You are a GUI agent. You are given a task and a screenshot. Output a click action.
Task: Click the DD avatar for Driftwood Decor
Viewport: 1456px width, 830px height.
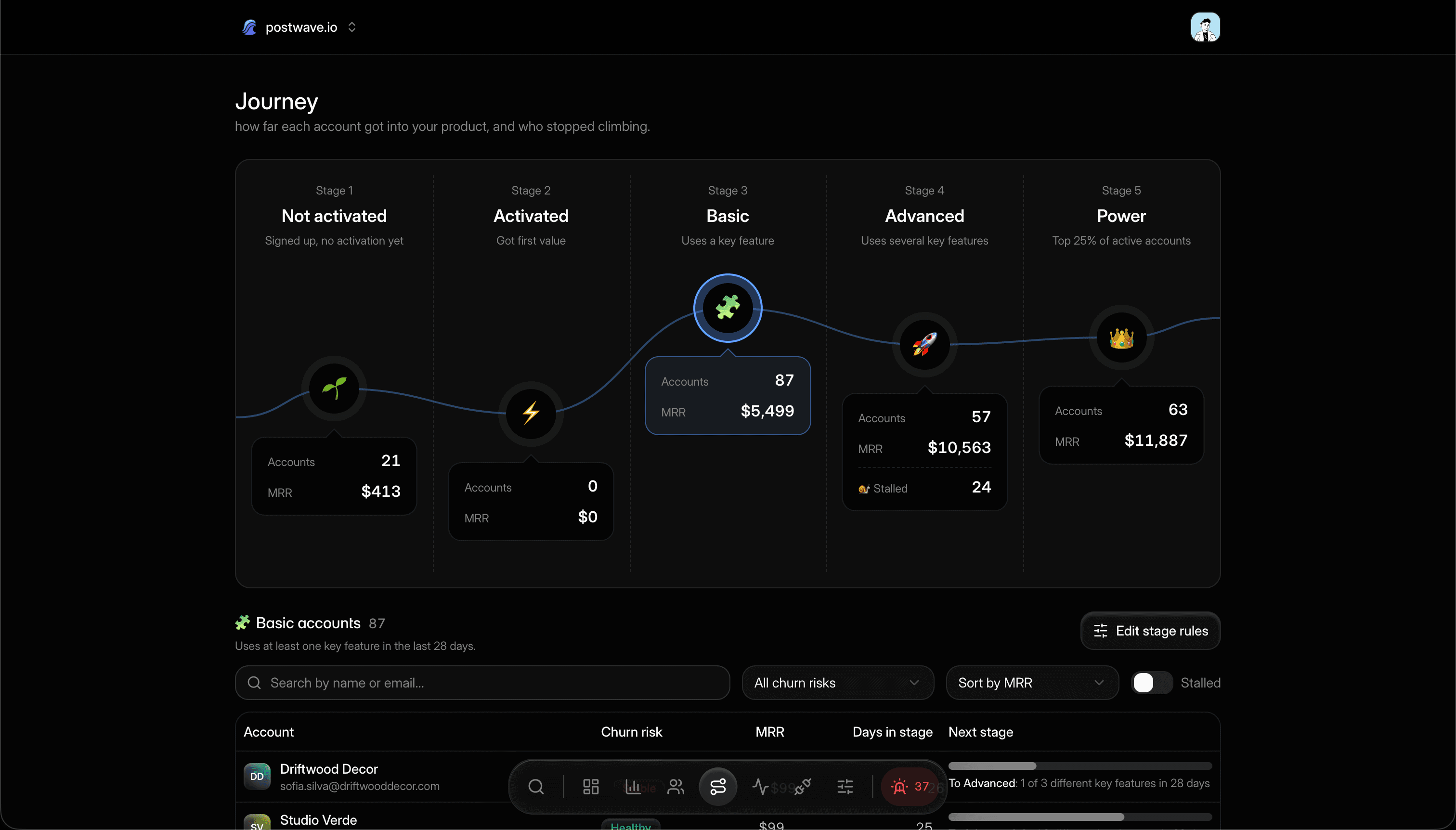pyautogui.click(x=257, y=777)
